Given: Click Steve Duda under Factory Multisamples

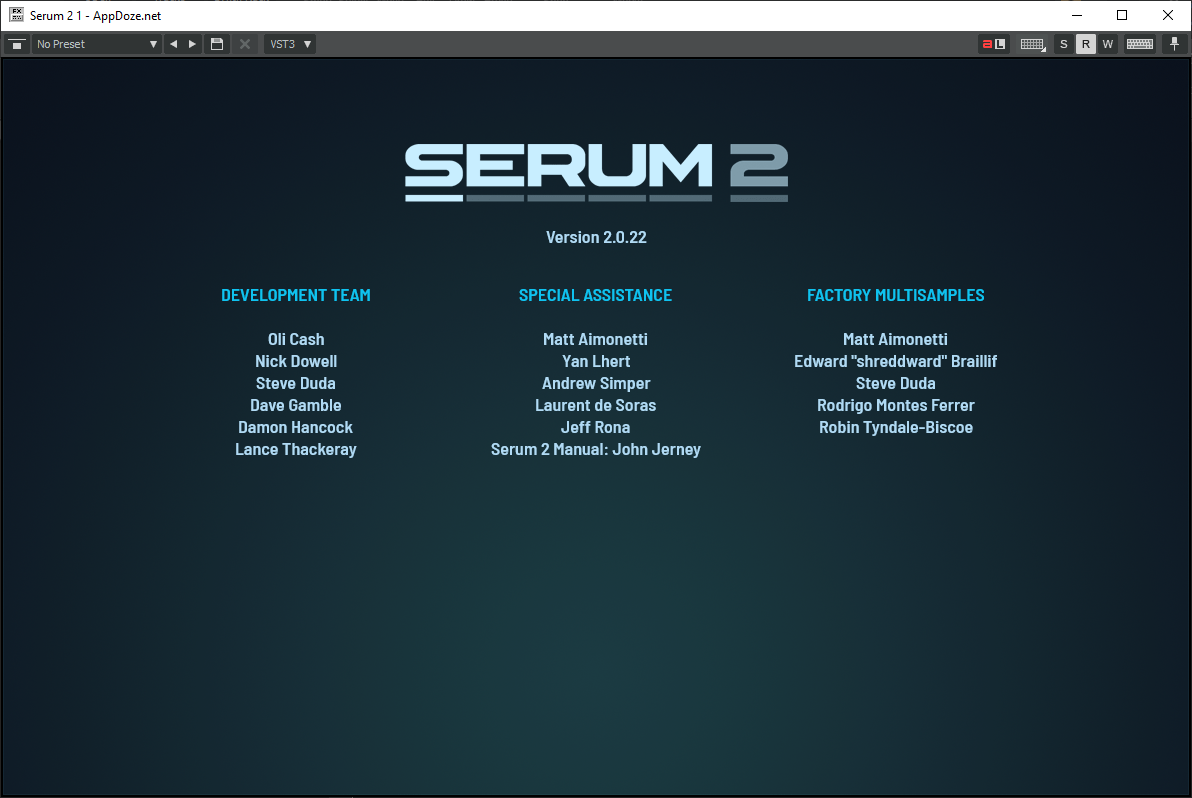Looking at the screenshot, I should (x=896, y=383).
